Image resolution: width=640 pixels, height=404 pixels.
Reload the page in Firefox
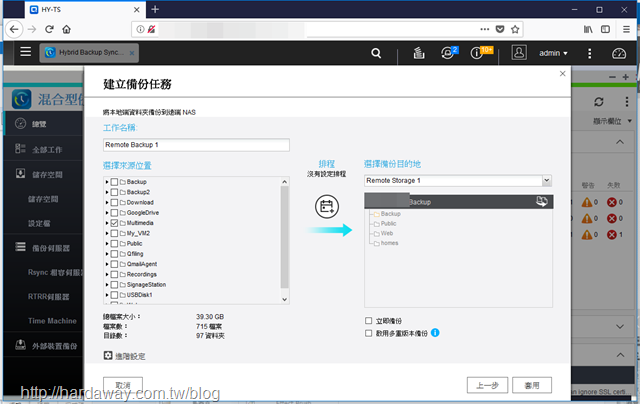[x=49, y=29]
